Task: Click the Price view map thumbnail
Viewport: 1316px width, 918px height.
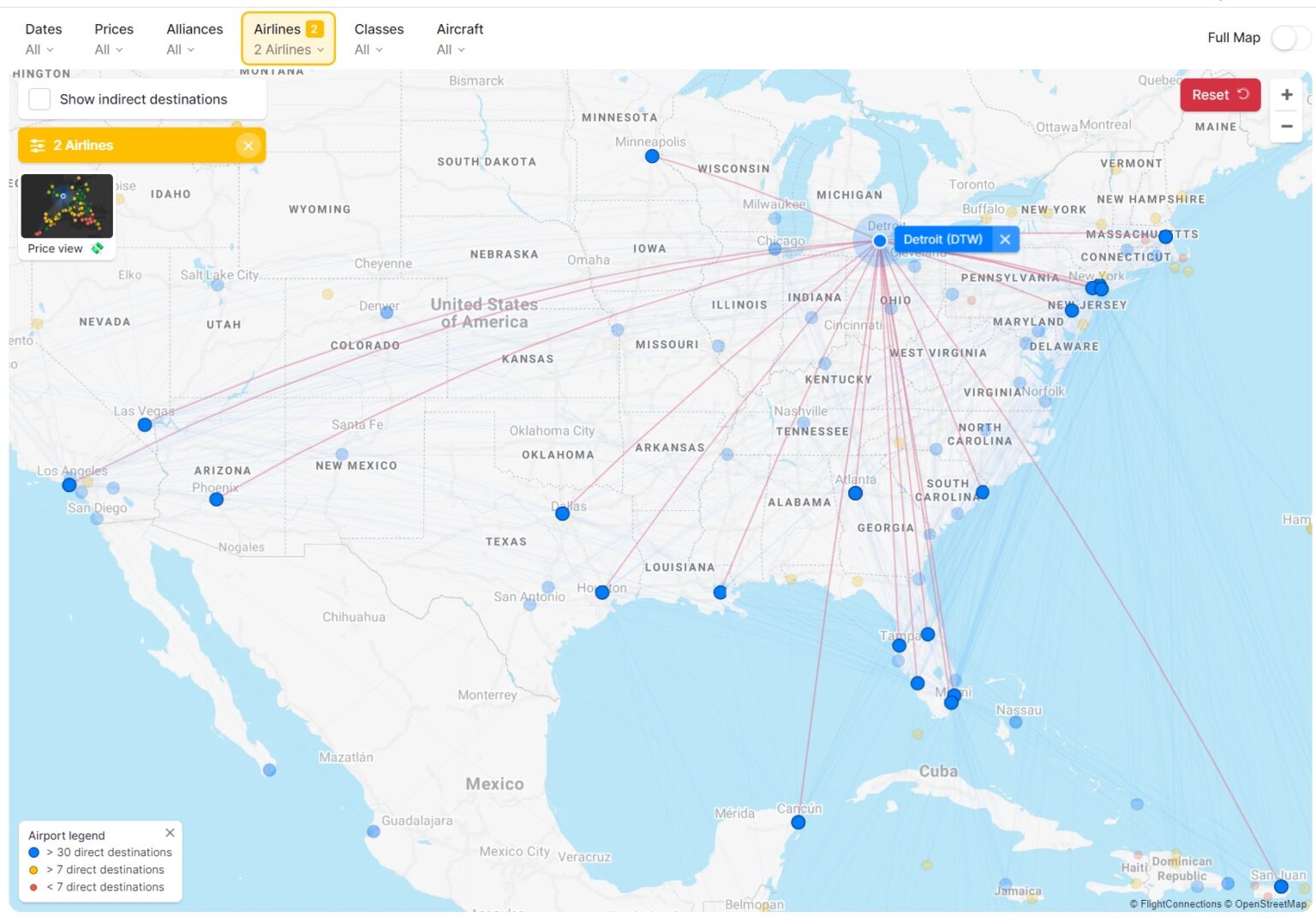Action: 67,206
